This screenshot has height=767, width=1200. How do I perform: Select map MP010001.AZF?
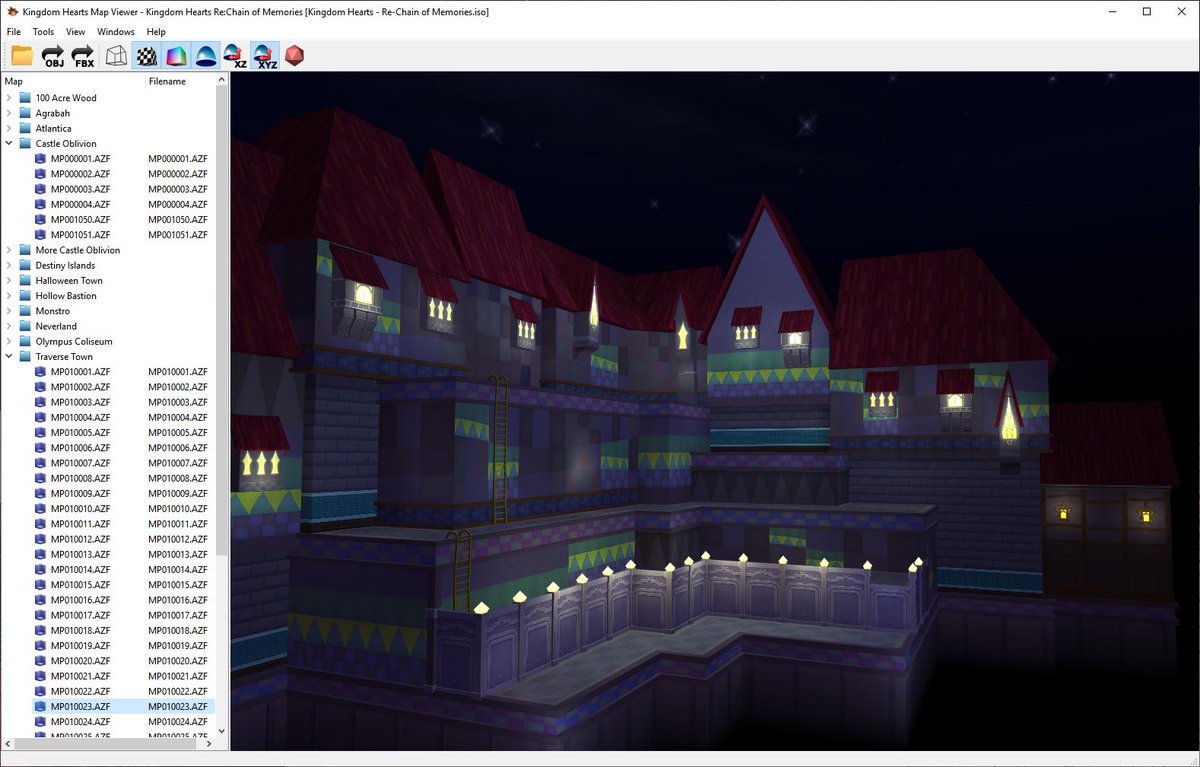click(80, 371)
